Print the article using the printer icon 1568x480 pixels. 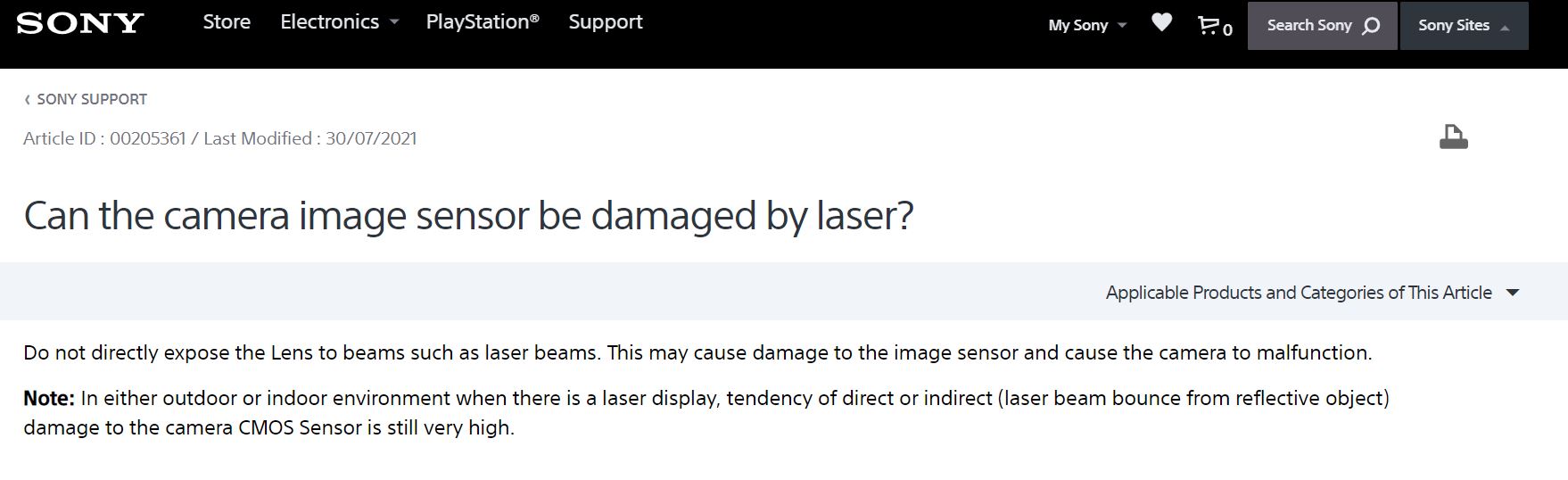click(x=1453, y=137)
